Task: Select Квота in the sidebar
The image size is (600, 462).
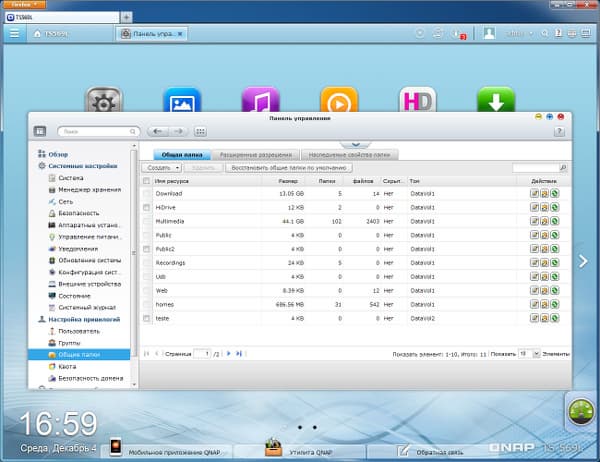Action: point(67,366)
